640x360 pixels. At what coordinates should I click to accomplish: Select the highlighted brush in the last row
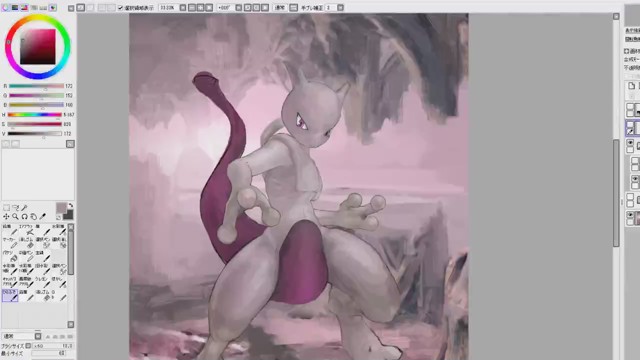click(10, 295)
